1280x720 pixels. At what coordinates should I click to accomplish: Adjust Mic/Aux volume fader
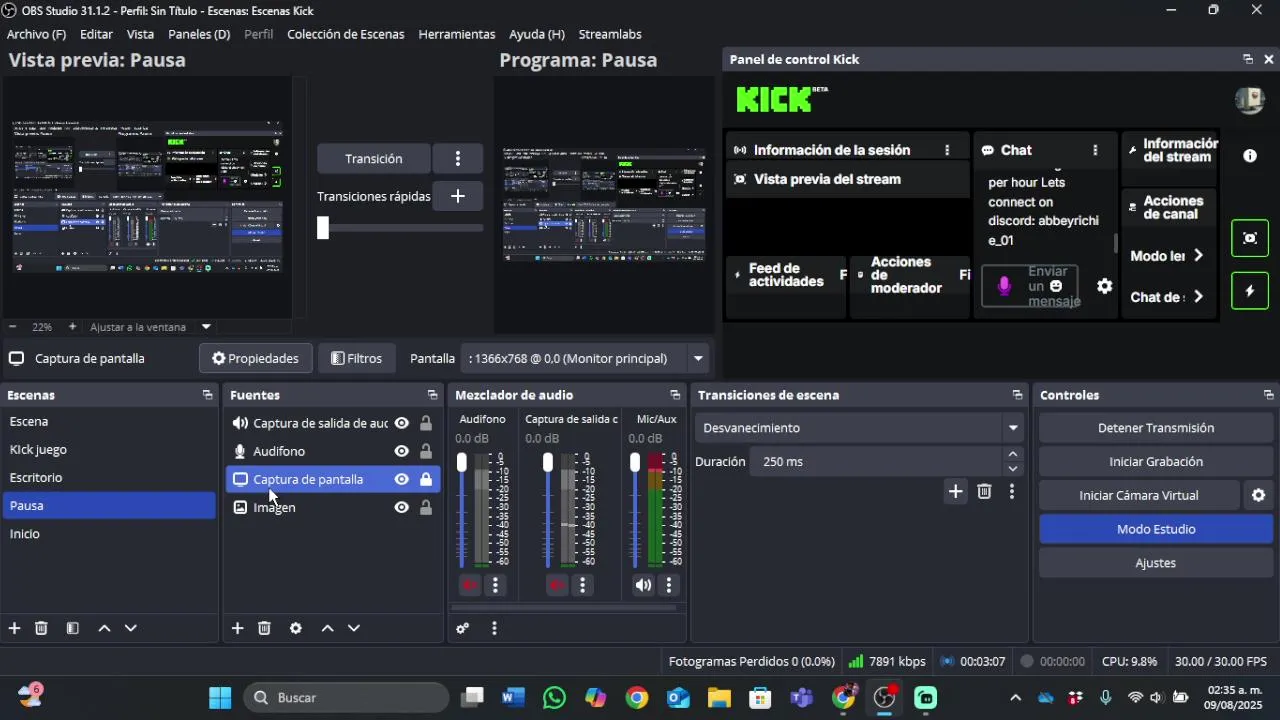click(x=635, y=462)
